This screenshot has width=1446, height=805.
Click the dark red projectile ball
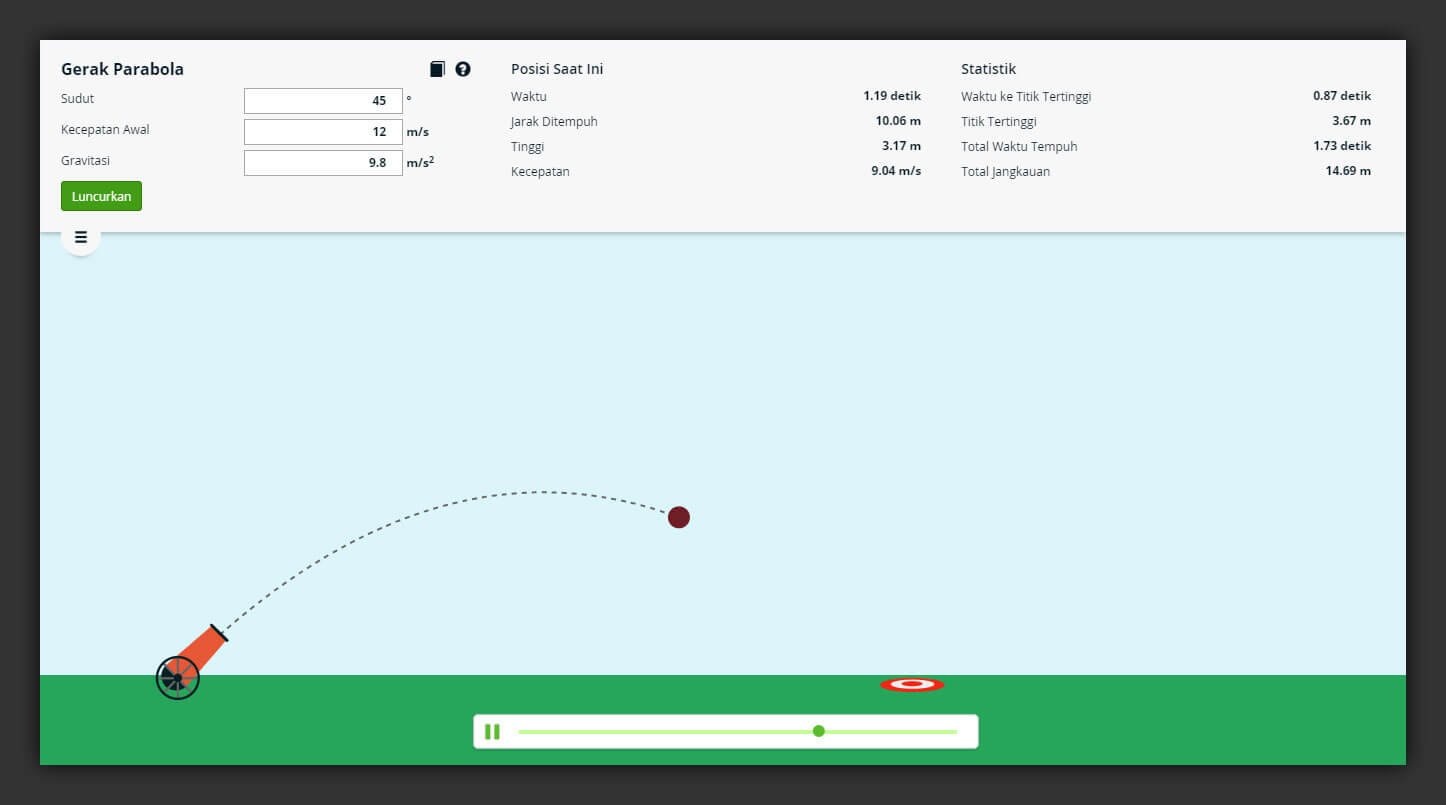pyautogui.click(x=679, y=517)
